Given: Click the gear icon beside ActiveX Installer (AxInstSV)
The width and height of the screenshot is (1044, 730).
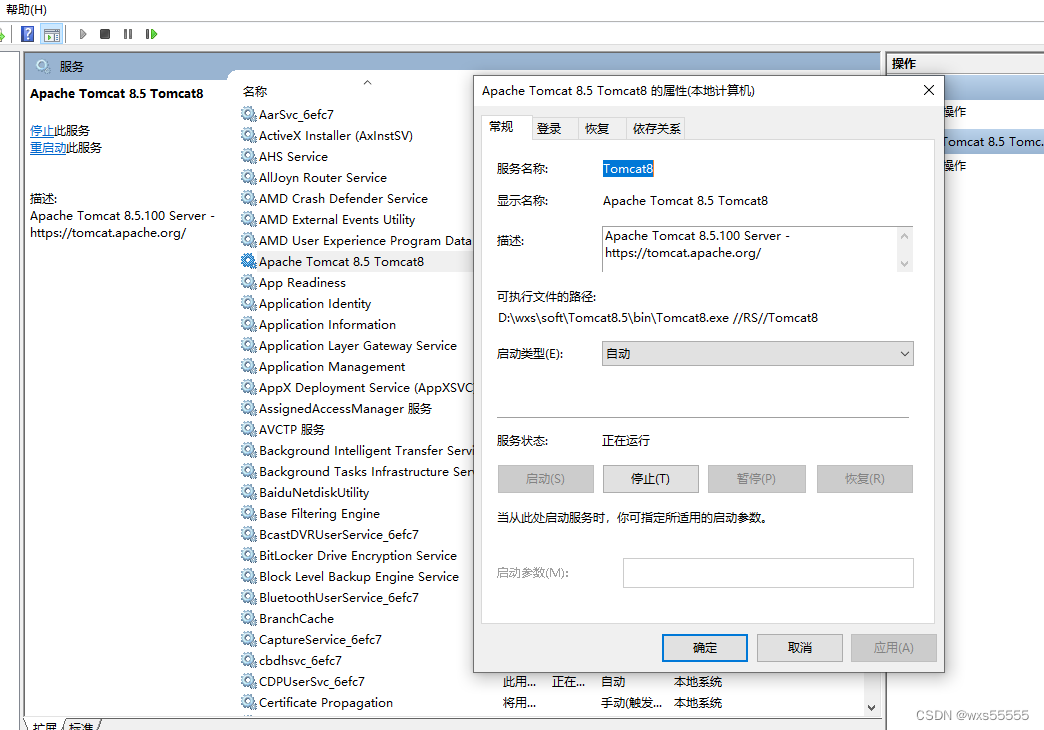Looking at the screenshot, I should point(248,135).
